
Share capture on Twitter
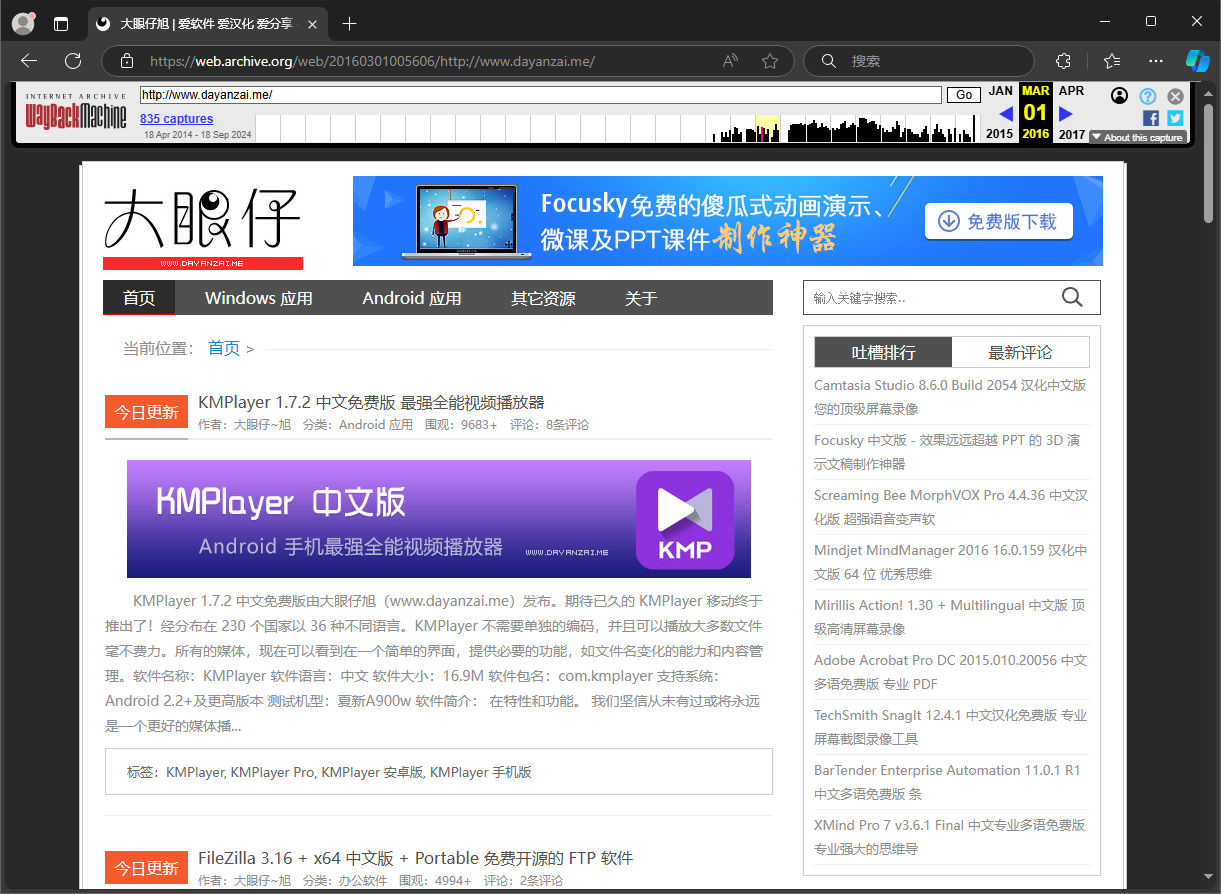pyautogui.click(x=1175, y=118)
